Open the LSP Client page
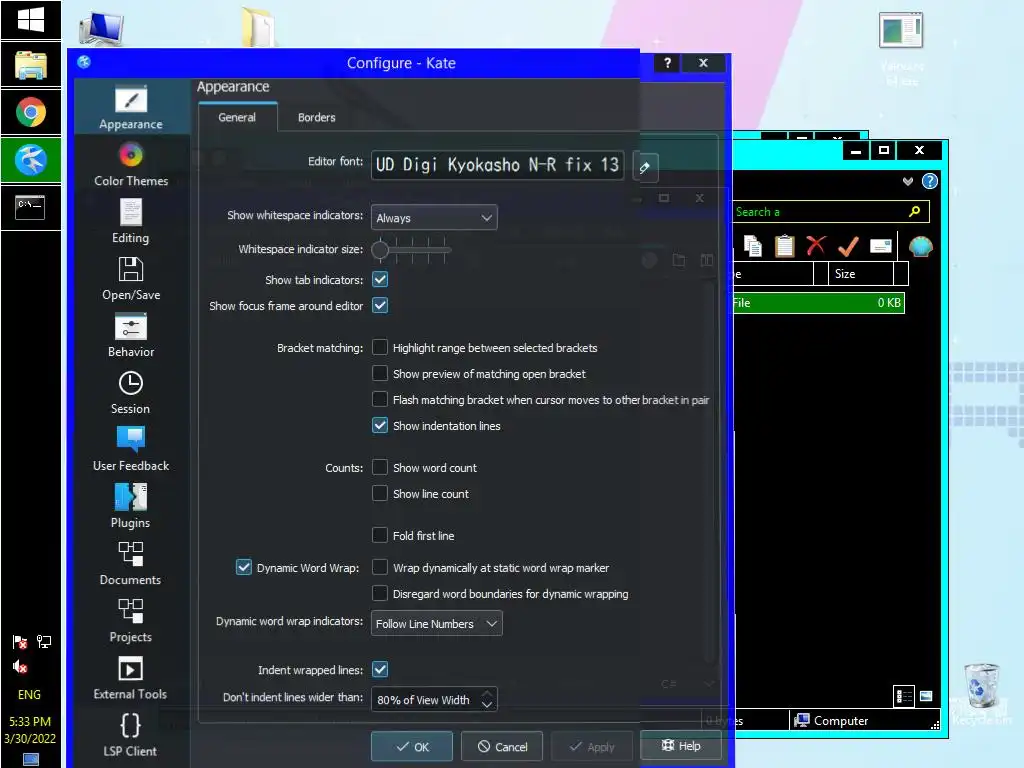This screenshot has width=1024, height=768. coord(131,734)
